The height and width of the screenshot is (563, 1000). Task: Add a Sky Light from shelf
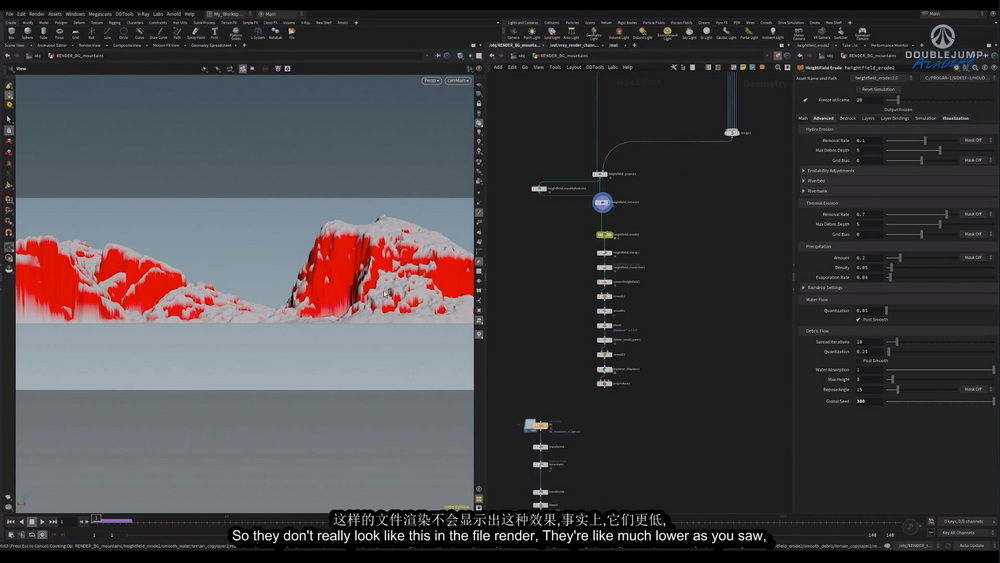pyautogui.click(x=689, y=33)
